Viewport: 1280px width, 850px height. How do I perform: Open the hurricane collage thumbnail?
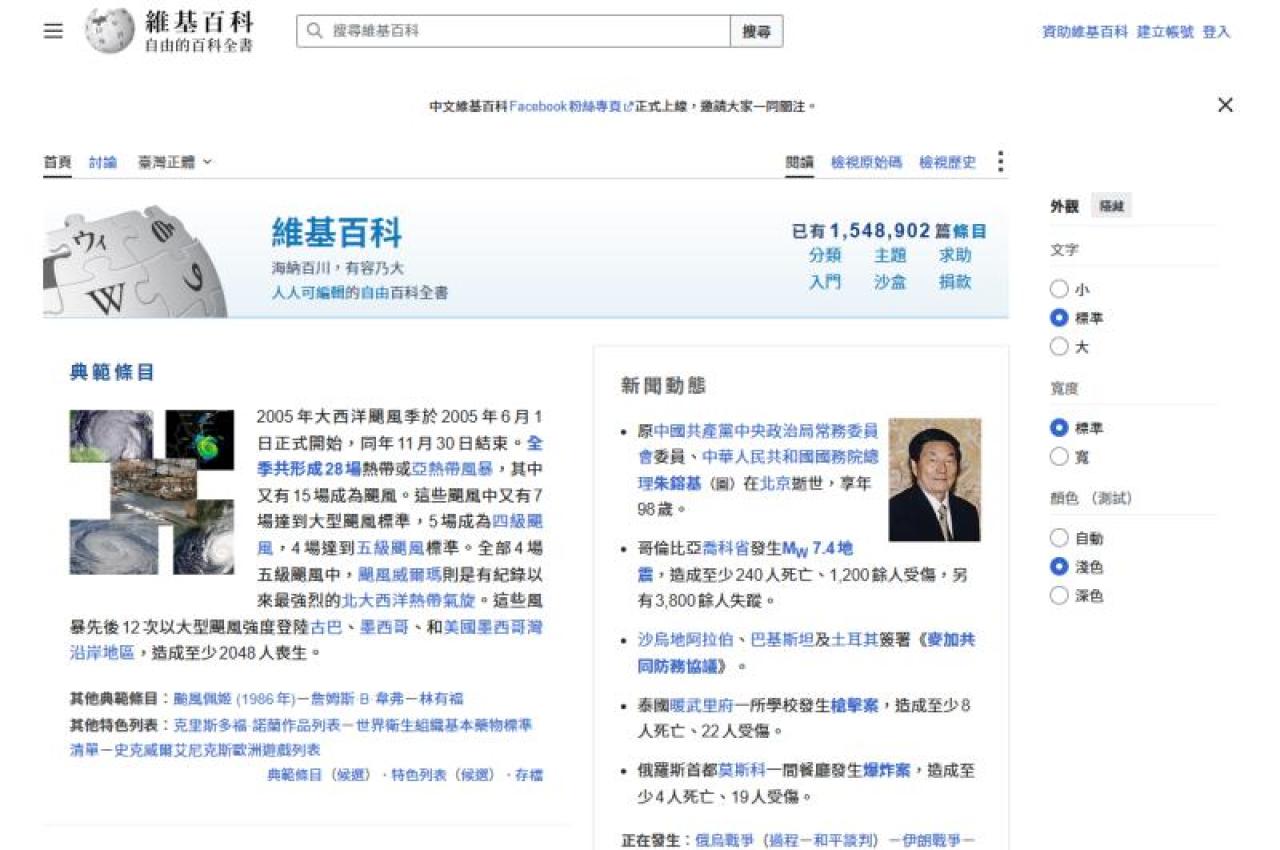coord(152,492)
